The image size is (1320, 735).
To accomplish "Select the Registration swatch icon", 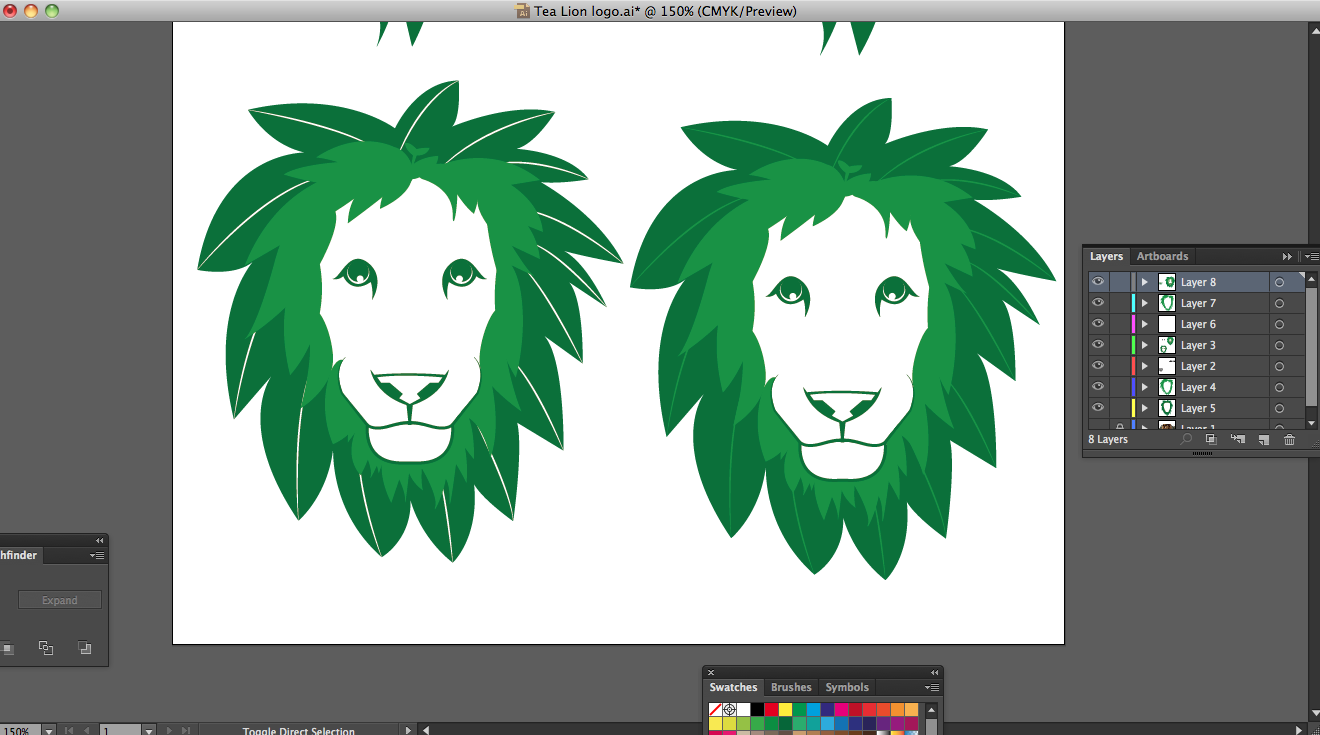I will tap(729, 710).
